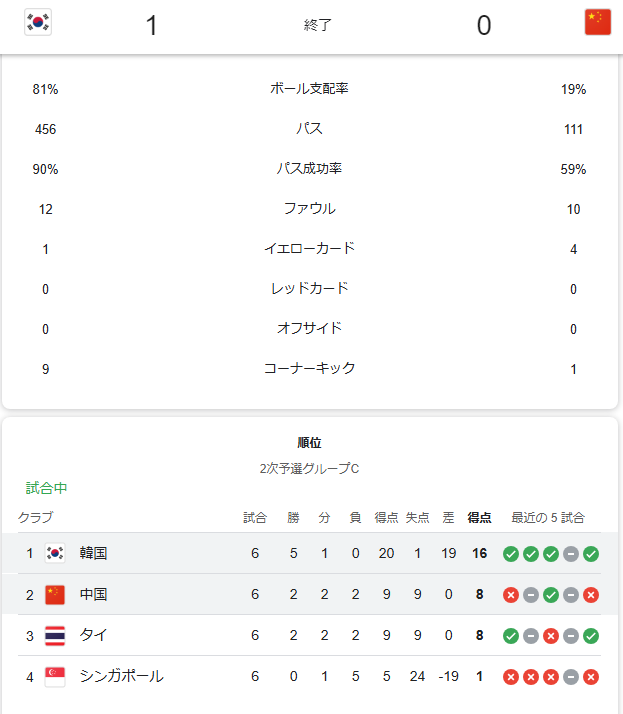Select the シンガポール team name in standings
This screenshot has height=714, width=623.
pyautogui.click(x=121, y=677)
